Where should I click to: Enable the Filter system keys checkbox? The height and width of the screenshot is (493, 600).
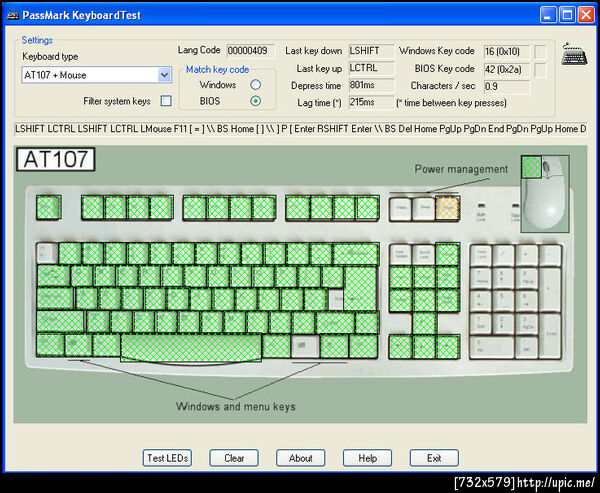coord(166,101)
